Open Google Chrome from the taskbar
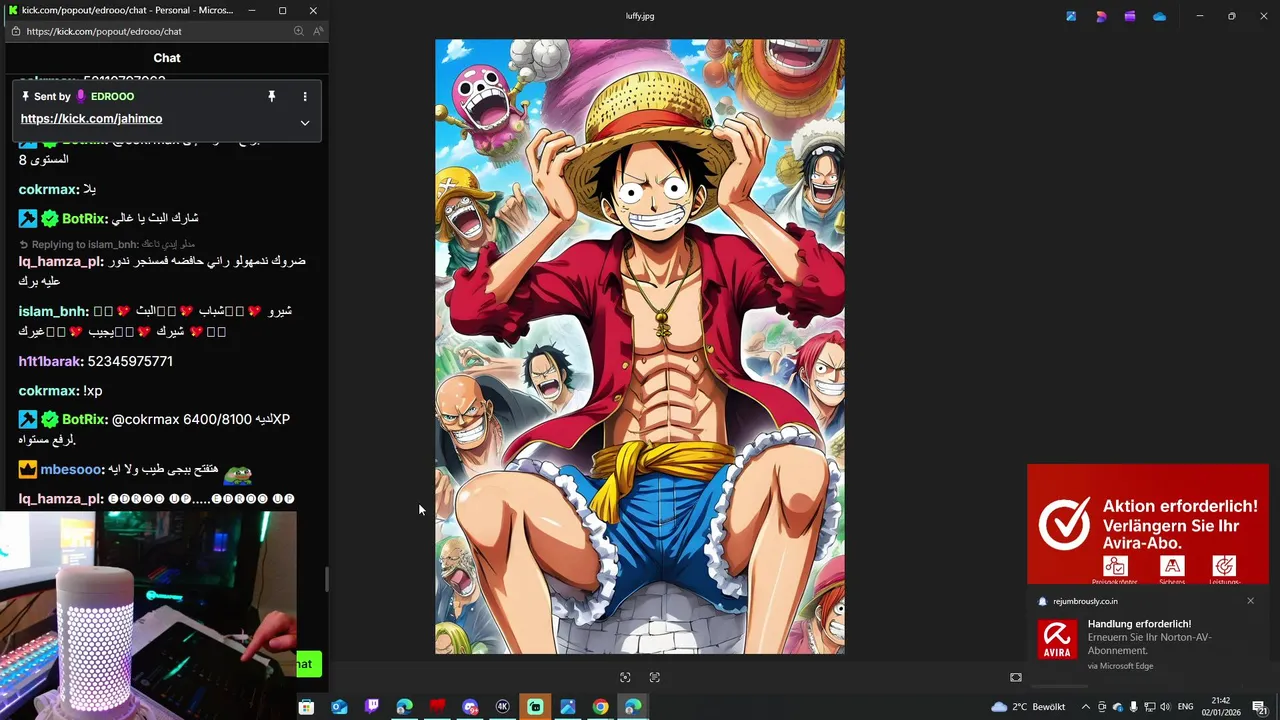This screenshot has height=720, width=1280. pyautogui.click(x=600, y=707)
